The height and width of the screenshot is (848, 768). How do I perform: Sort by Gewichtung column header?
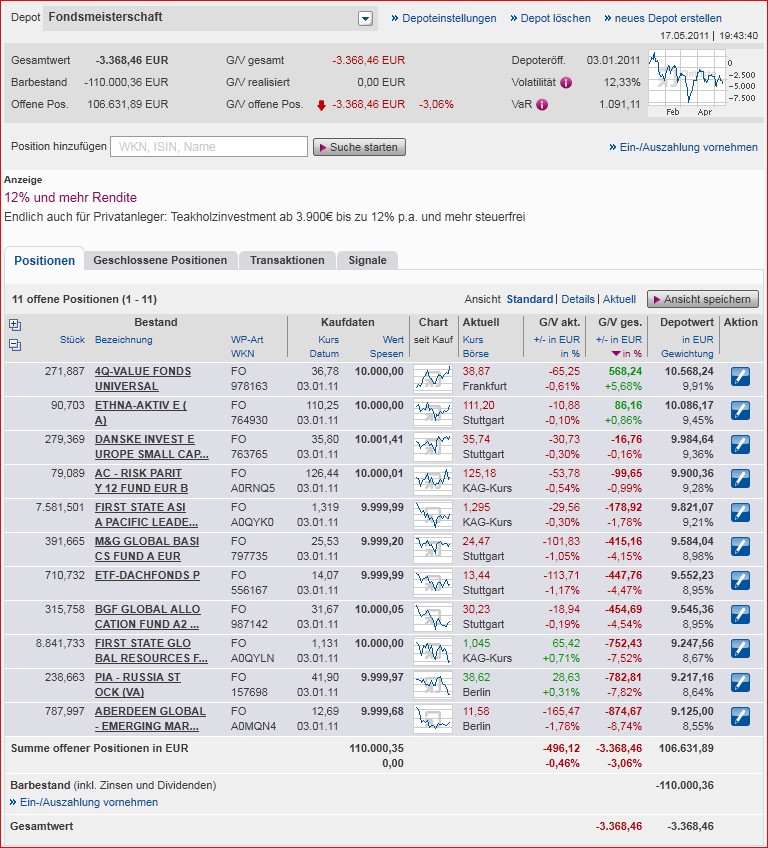pos(687,354)
